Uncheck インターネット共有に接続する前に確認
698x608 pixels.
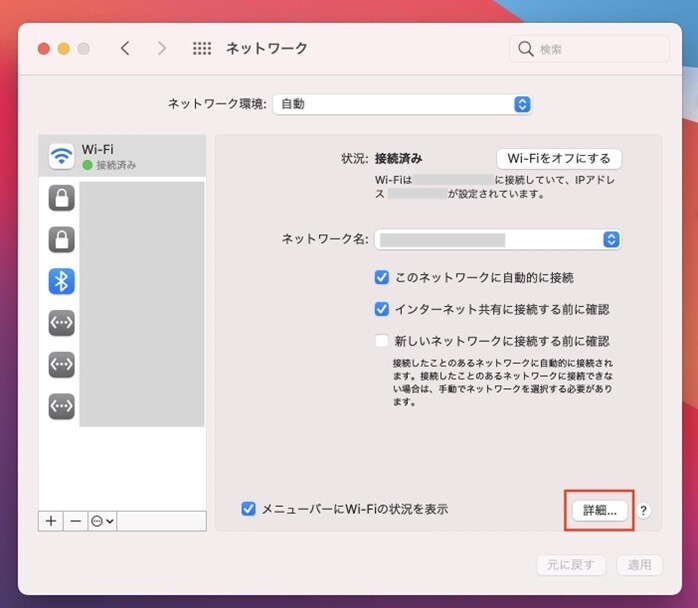coord(381,309)
